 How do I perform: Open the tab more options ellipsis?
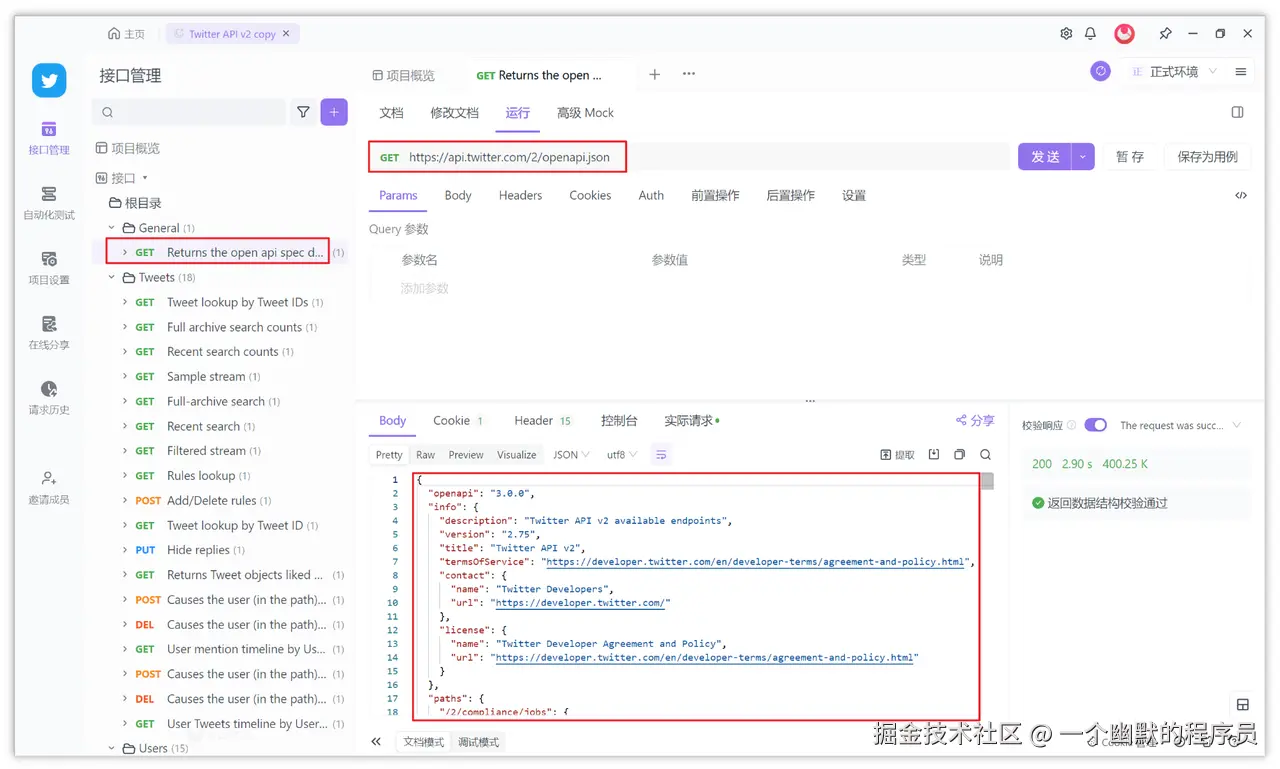pyautogui.click(x=689, y=74)
